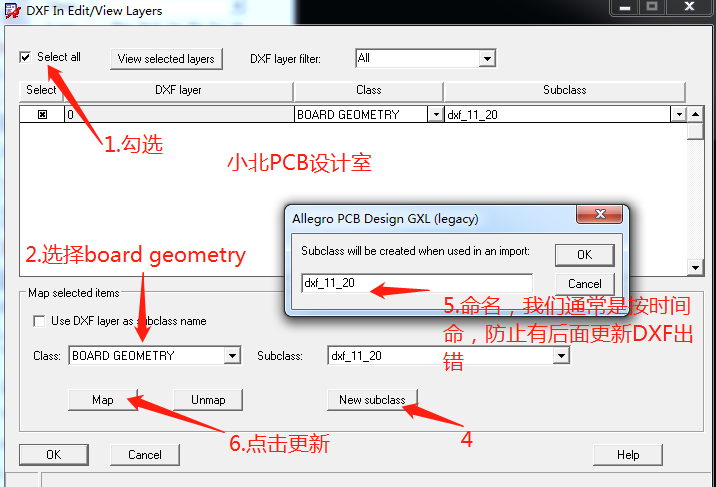This screenshot has width=716, height=487.
Task: Click Cancel in the Allegro subclass popup
Action: (584, 284)
